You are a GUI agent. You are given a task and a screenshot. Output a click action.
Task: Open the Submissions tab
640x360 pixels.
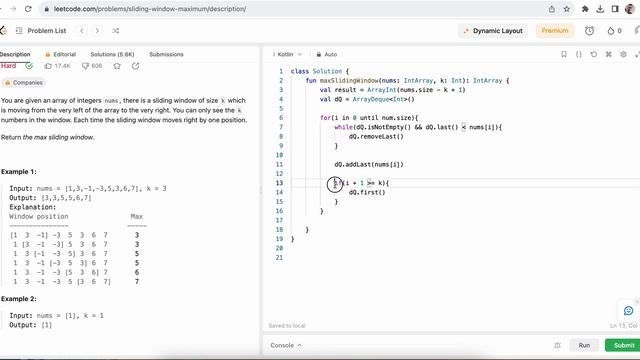(x=166, y=54)
